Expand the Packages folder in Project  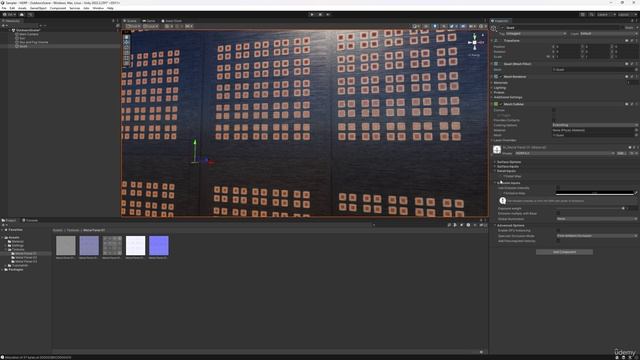[2, 270]
